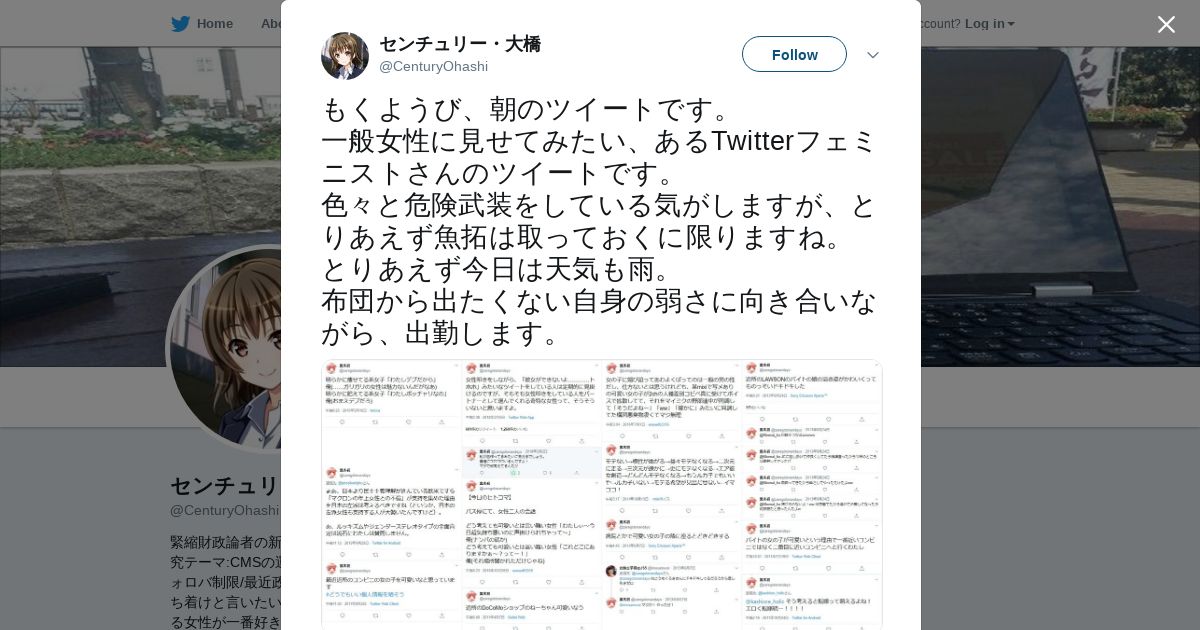Click the caret arrow beside Log in
Screen dimensions: 1200x630
1011,24
